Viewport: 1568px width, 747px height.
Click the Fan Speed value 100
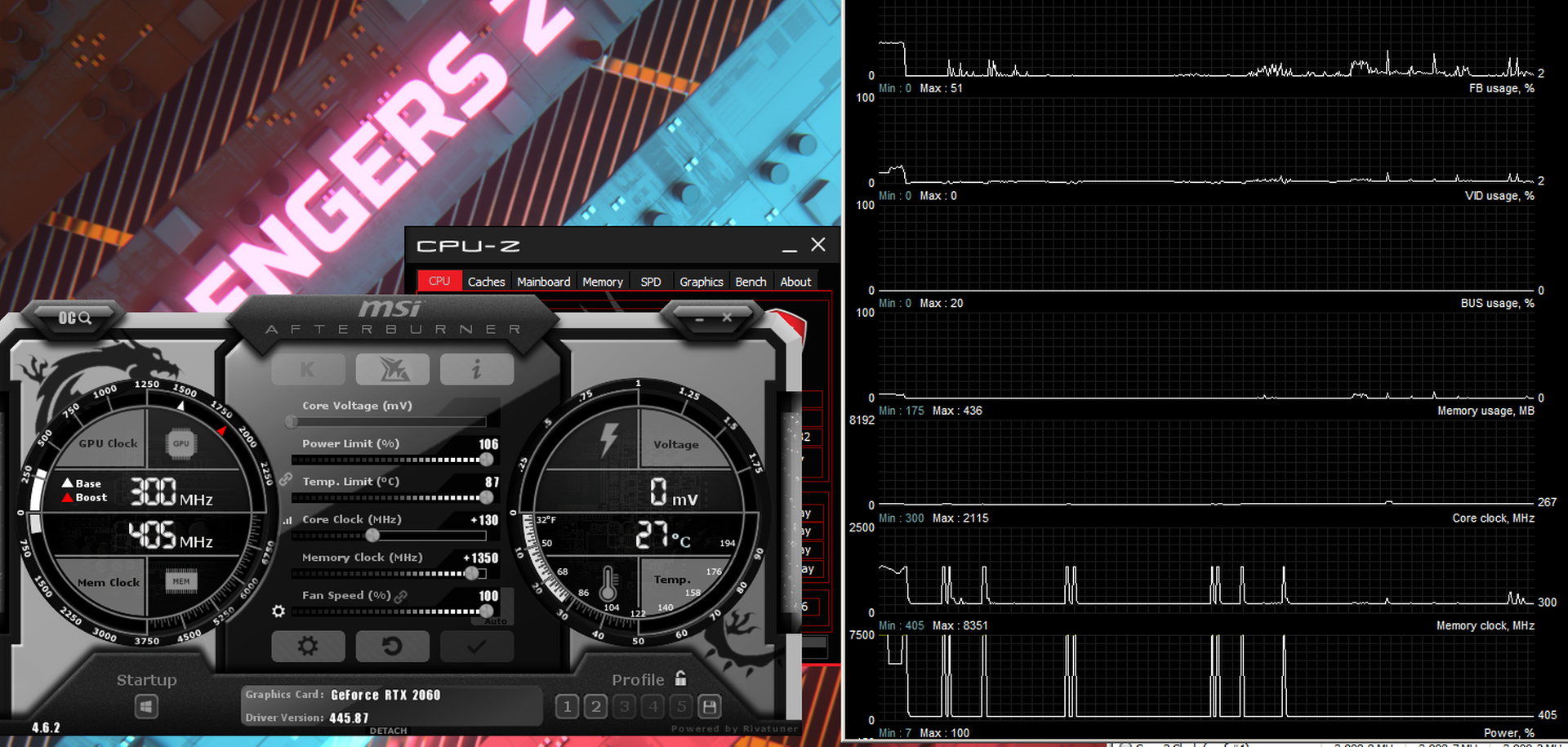(488, 596)
